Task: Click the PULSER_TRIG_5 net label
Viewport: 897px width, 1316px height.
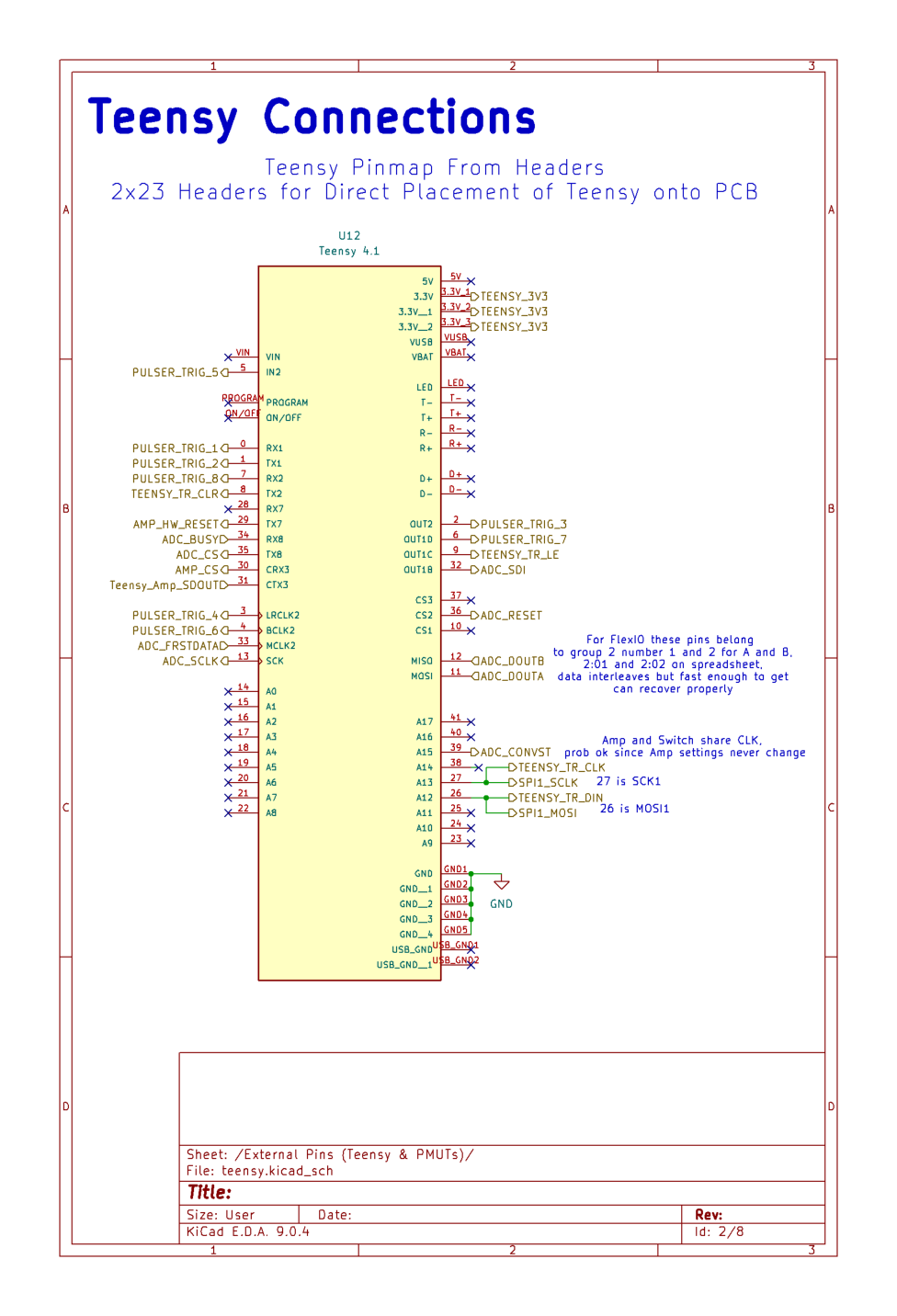Action: point(179,372)
